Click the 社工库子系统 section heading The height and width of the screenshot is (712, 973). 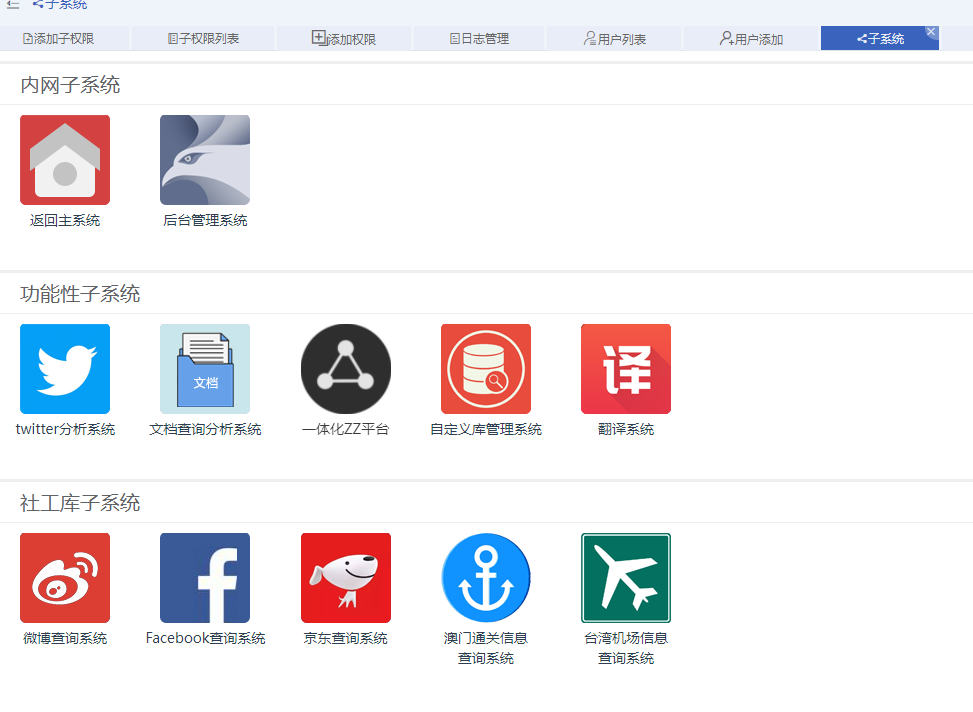(80, 503)
